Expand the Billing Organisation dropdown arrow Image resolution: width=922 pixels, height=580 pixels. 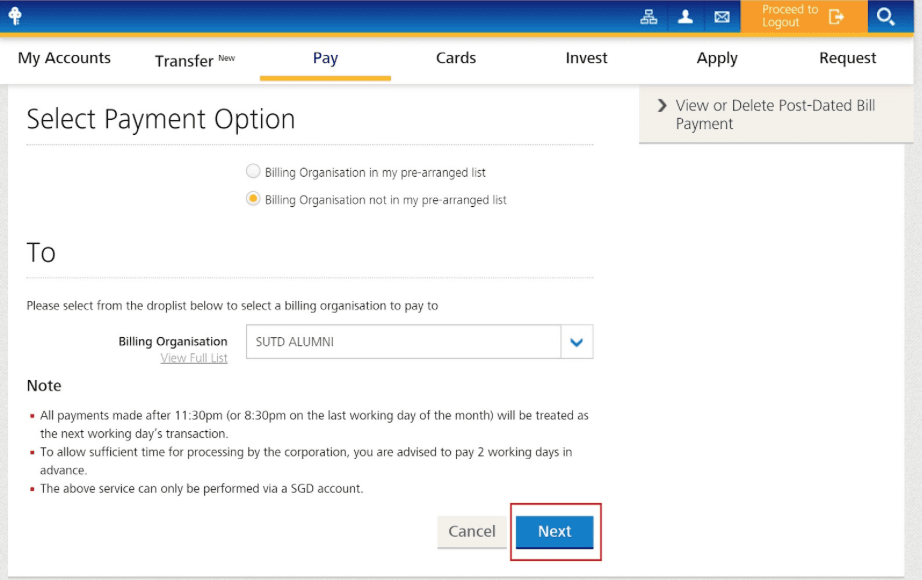(577, 342)
